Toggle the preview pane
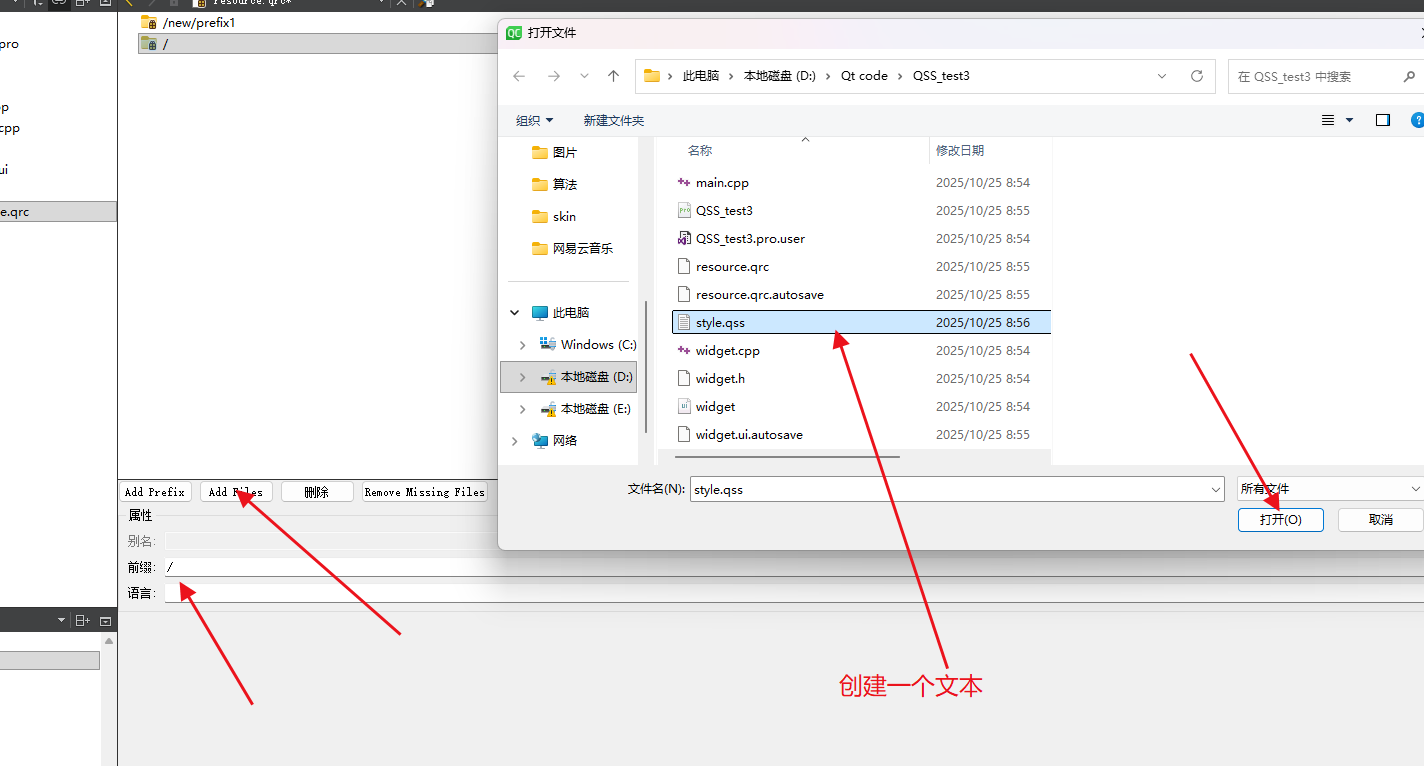1424x766 pixels. (x=1383, y=120)
